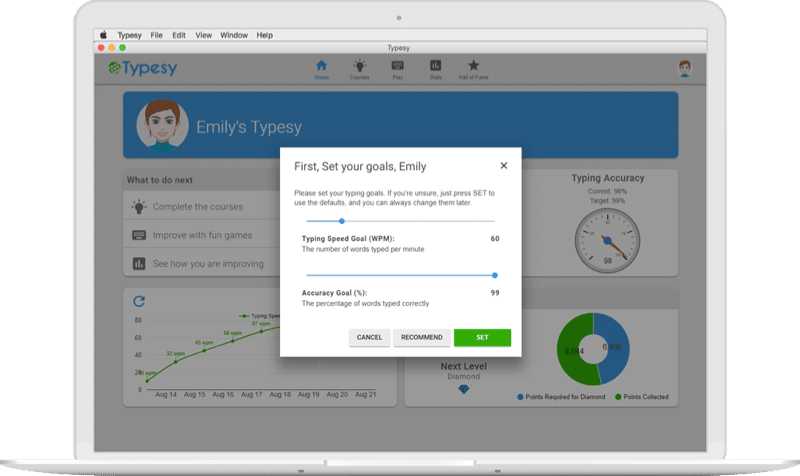Image resolution: width=800 pixels, height=476 pixels.
Task: Click the Aug 17 axis label
Action: point(252,394)
